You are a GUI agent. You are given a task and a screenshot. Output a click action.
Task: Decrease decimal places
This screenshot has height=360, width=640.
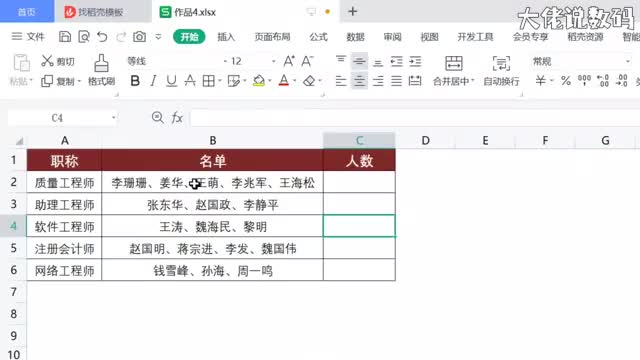point(622,80)
